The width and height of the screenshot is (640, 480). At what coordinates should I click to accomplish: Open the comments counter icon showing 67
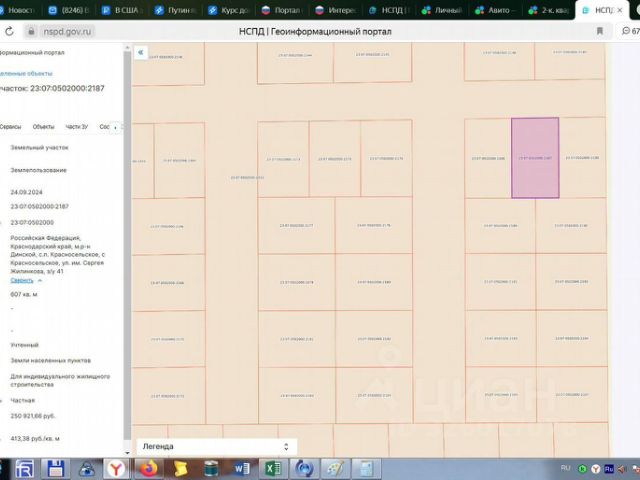631,31
